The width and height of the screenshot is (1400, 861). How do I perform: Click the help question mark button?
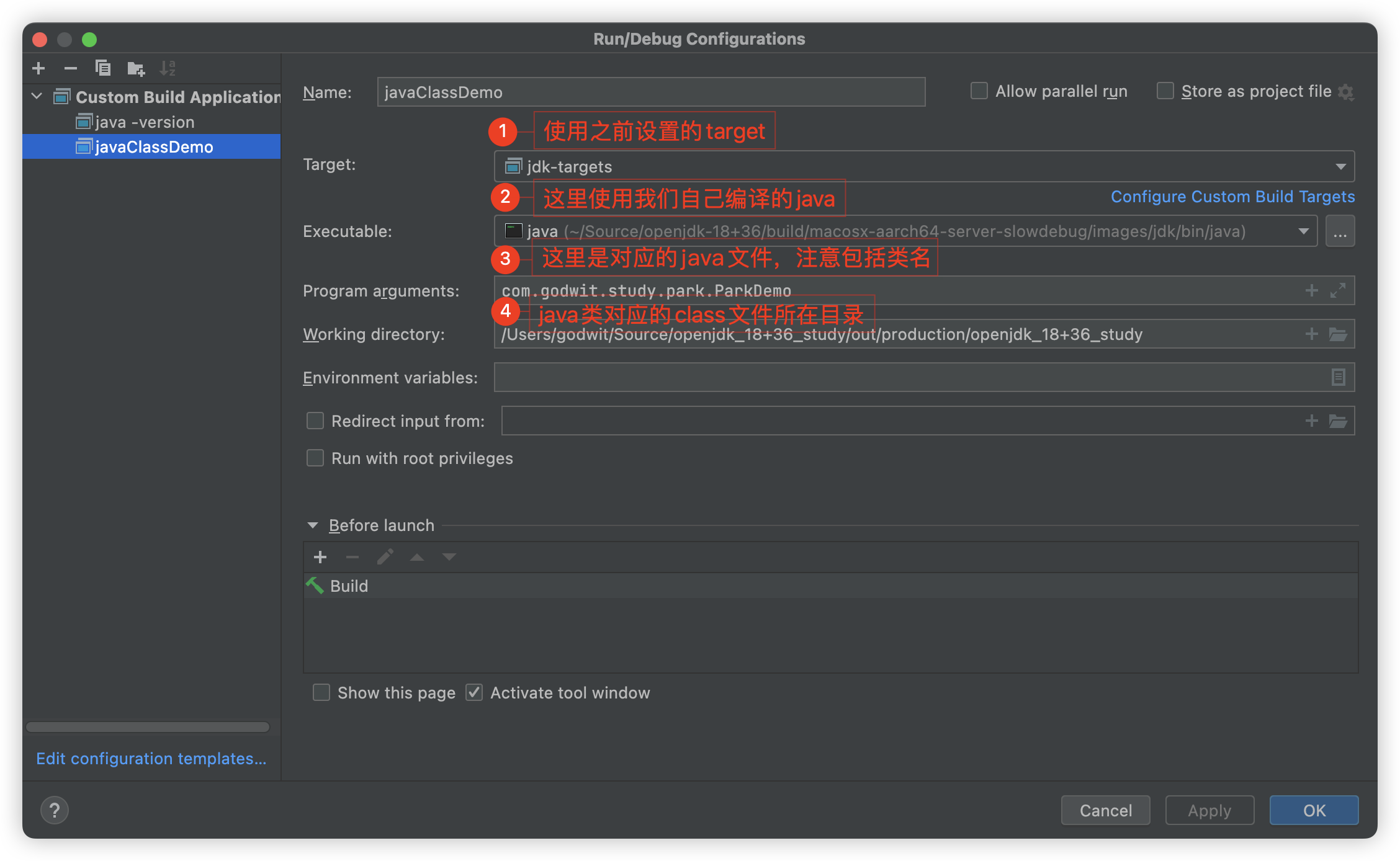click(x=55, y=810)
